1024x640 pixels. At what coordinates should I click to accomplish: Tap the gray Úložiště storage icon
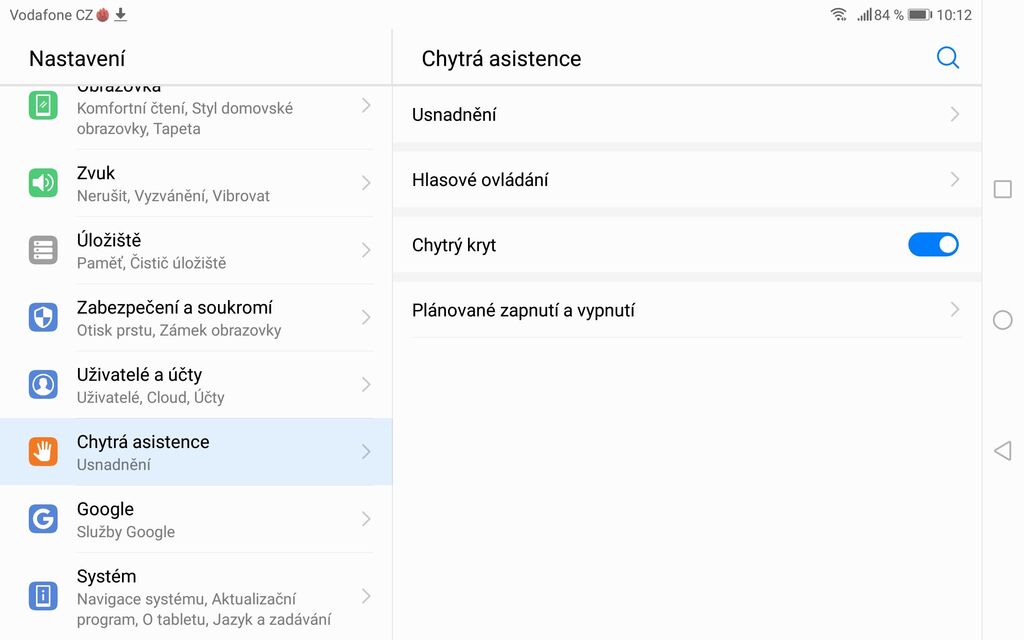click(43, 250)
